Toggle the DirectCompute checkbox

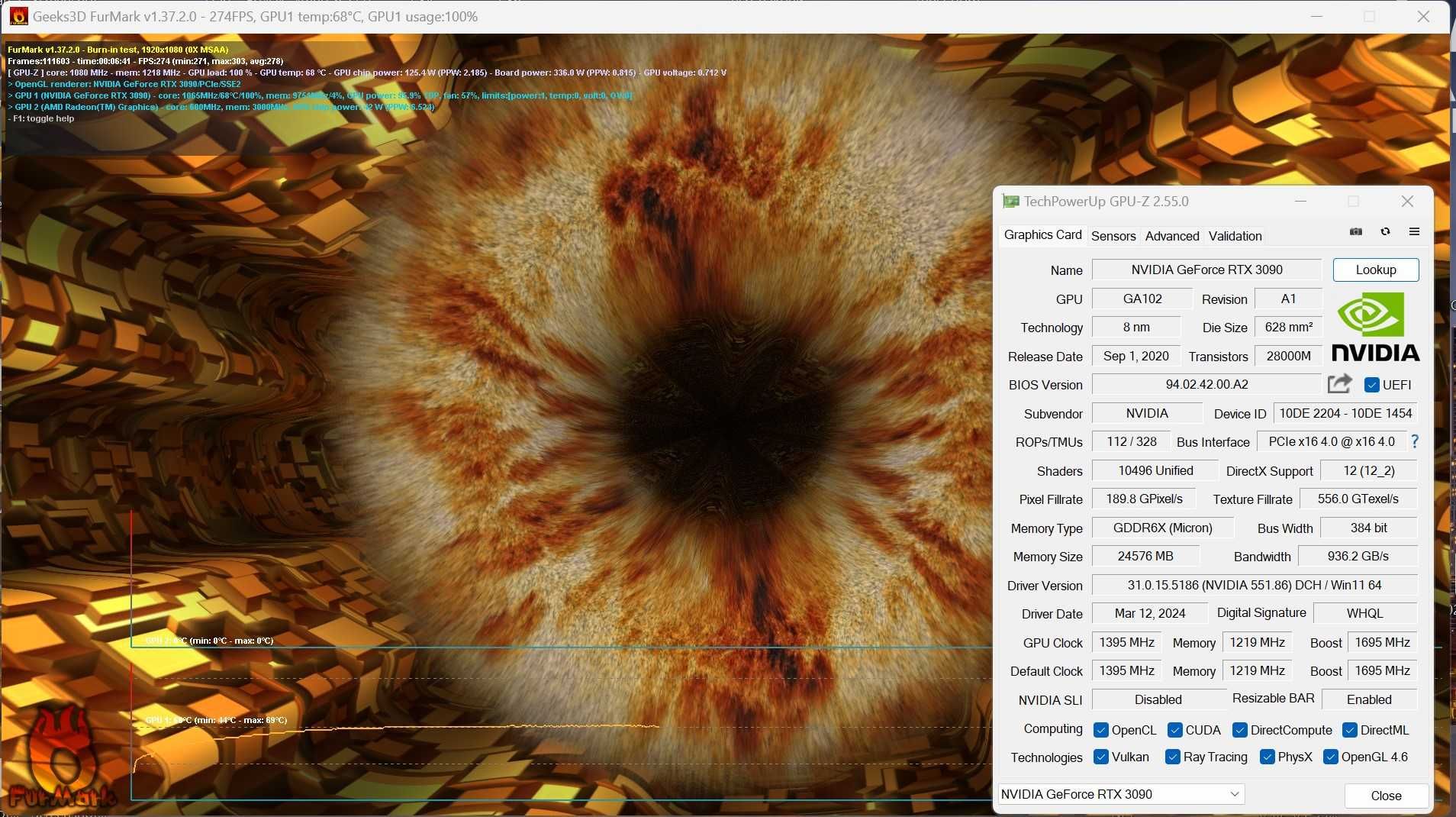click(x=1240, y=730)
